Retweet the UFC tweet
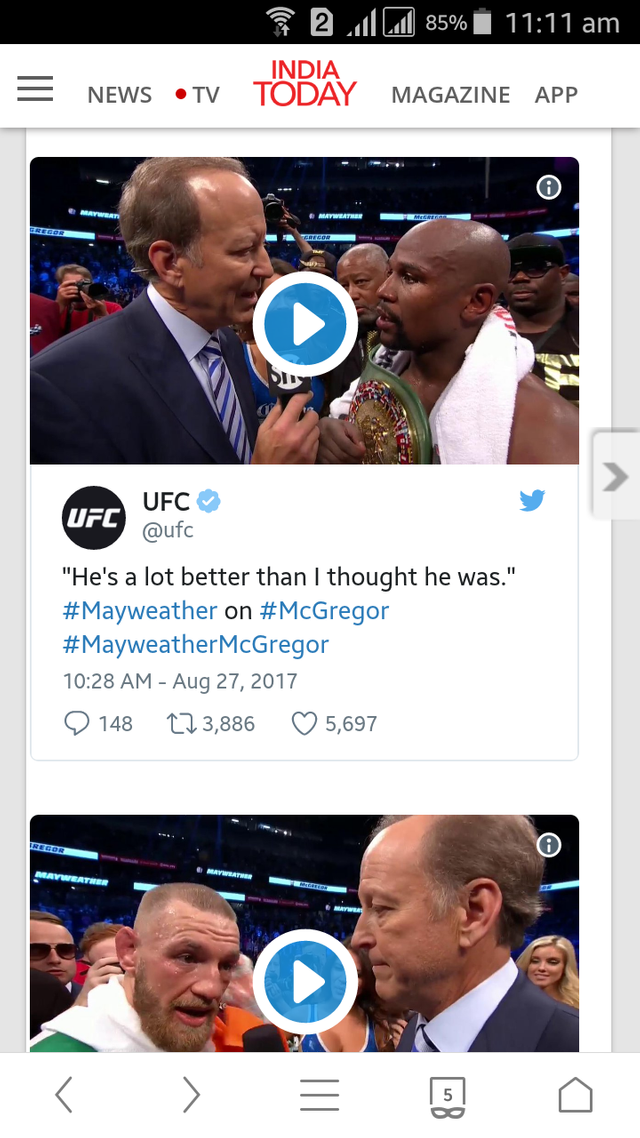640x1138 pixels. 182,724
